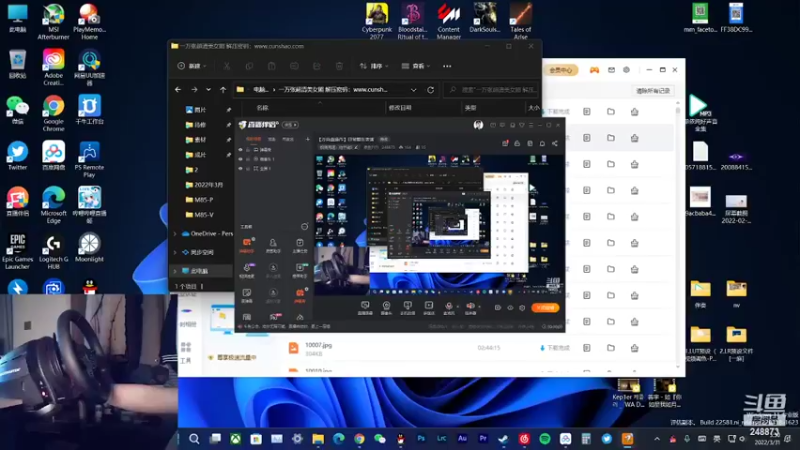Select the M85-P folder in navigation pane

pyautogui.click(x=199, y=199)
